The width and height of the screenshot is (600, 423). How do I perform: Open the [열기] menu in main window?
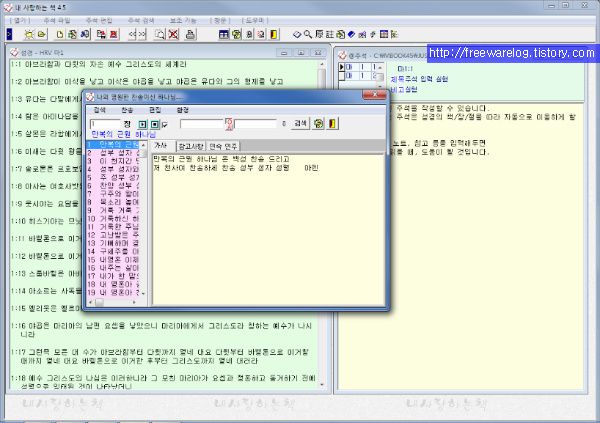point(20,20)
